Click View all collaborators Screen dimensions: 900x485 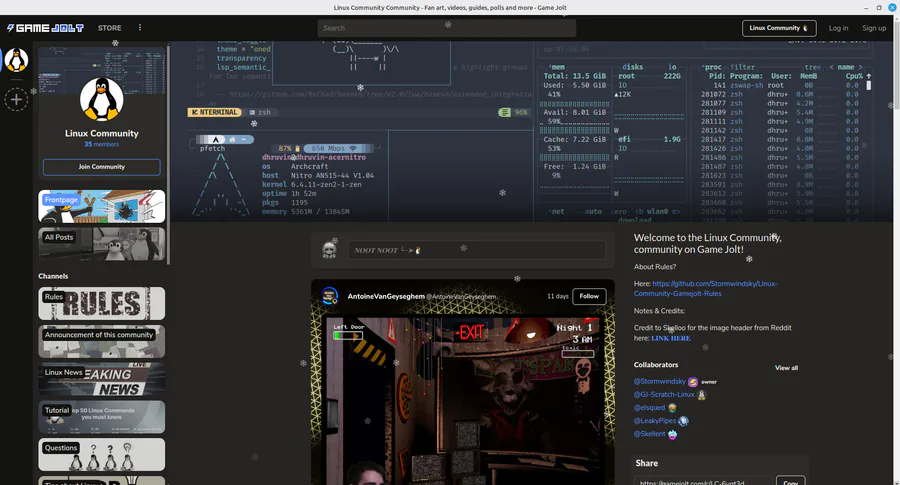pyautogui.click(x=786, y=368)
